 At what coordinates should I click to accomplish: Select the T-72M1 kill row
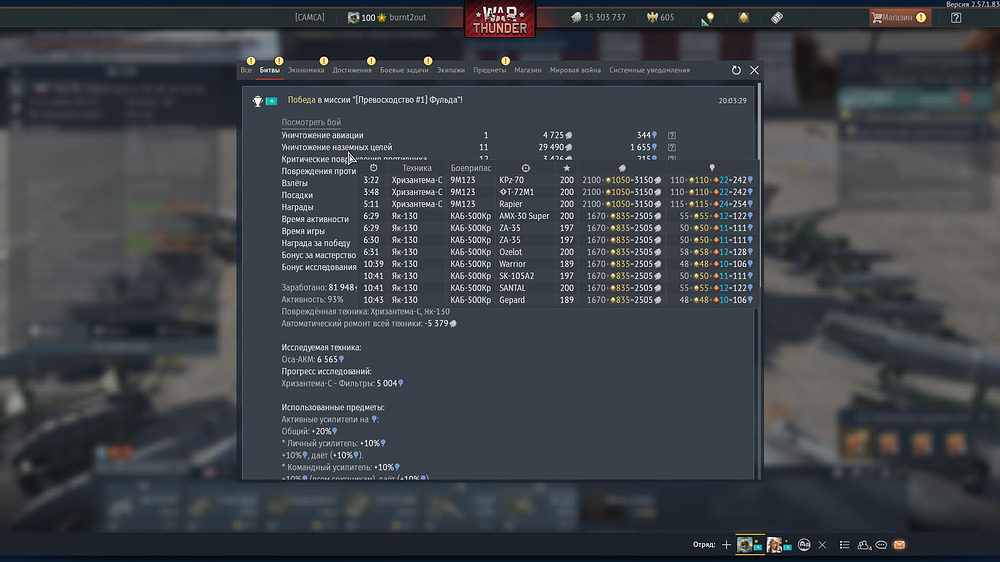[x=558, y=192]
